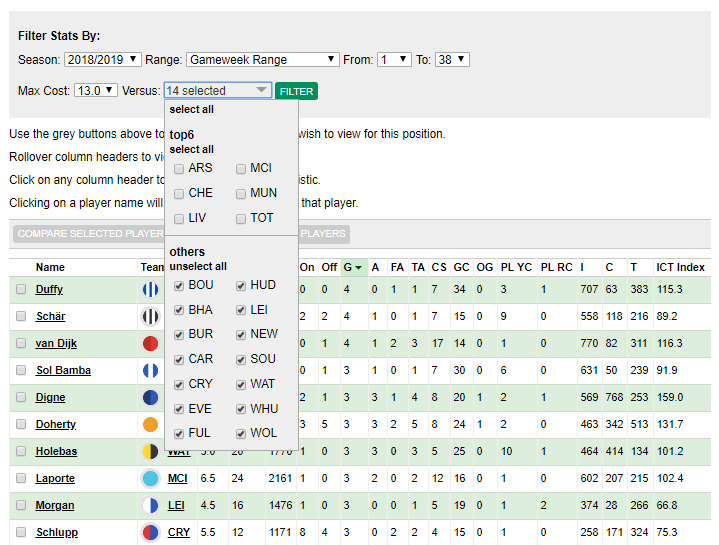
Task: Click 'unselect all' under others
Action: [198, 266]
